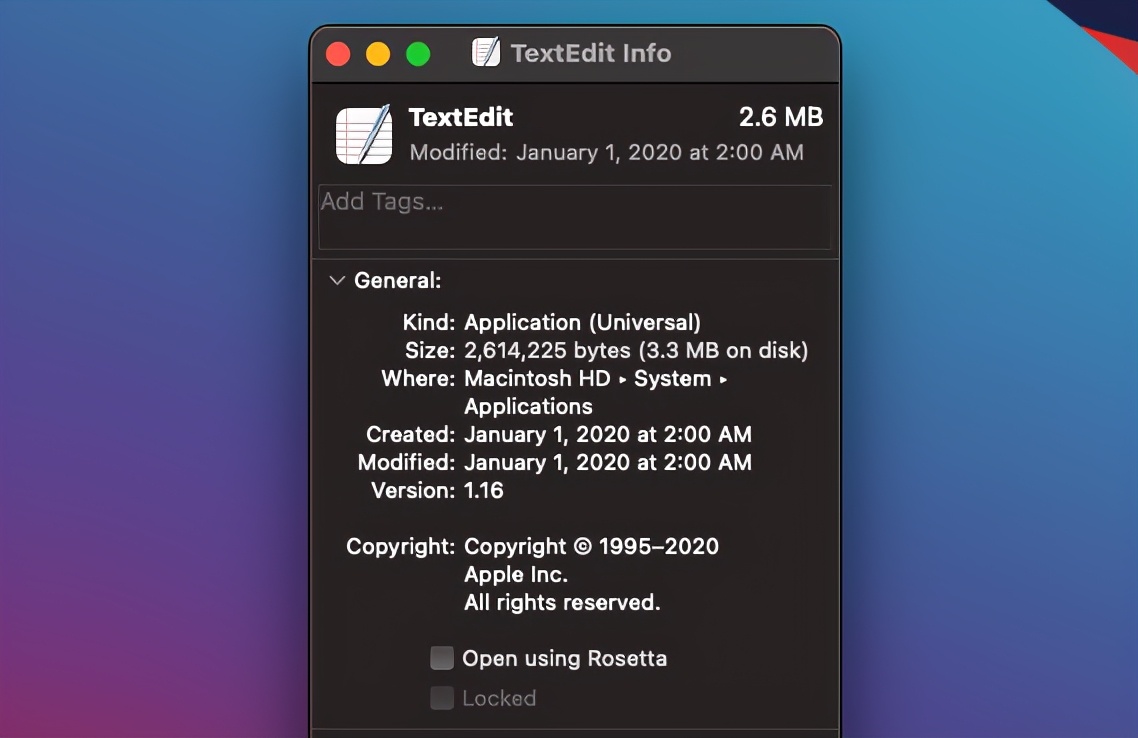The height and width of the screenshot is (738, 1138).
Task: Enable Open using Rosetta checkbox
Action: 442,658
